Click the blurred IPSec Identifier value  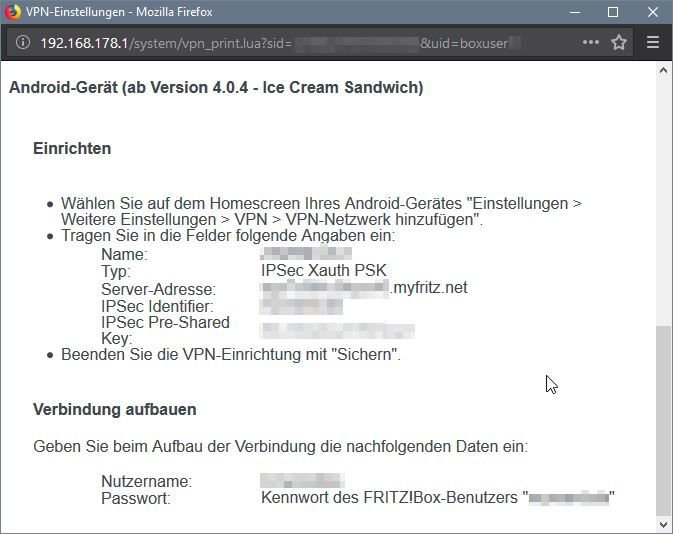(x=301, y=306)
